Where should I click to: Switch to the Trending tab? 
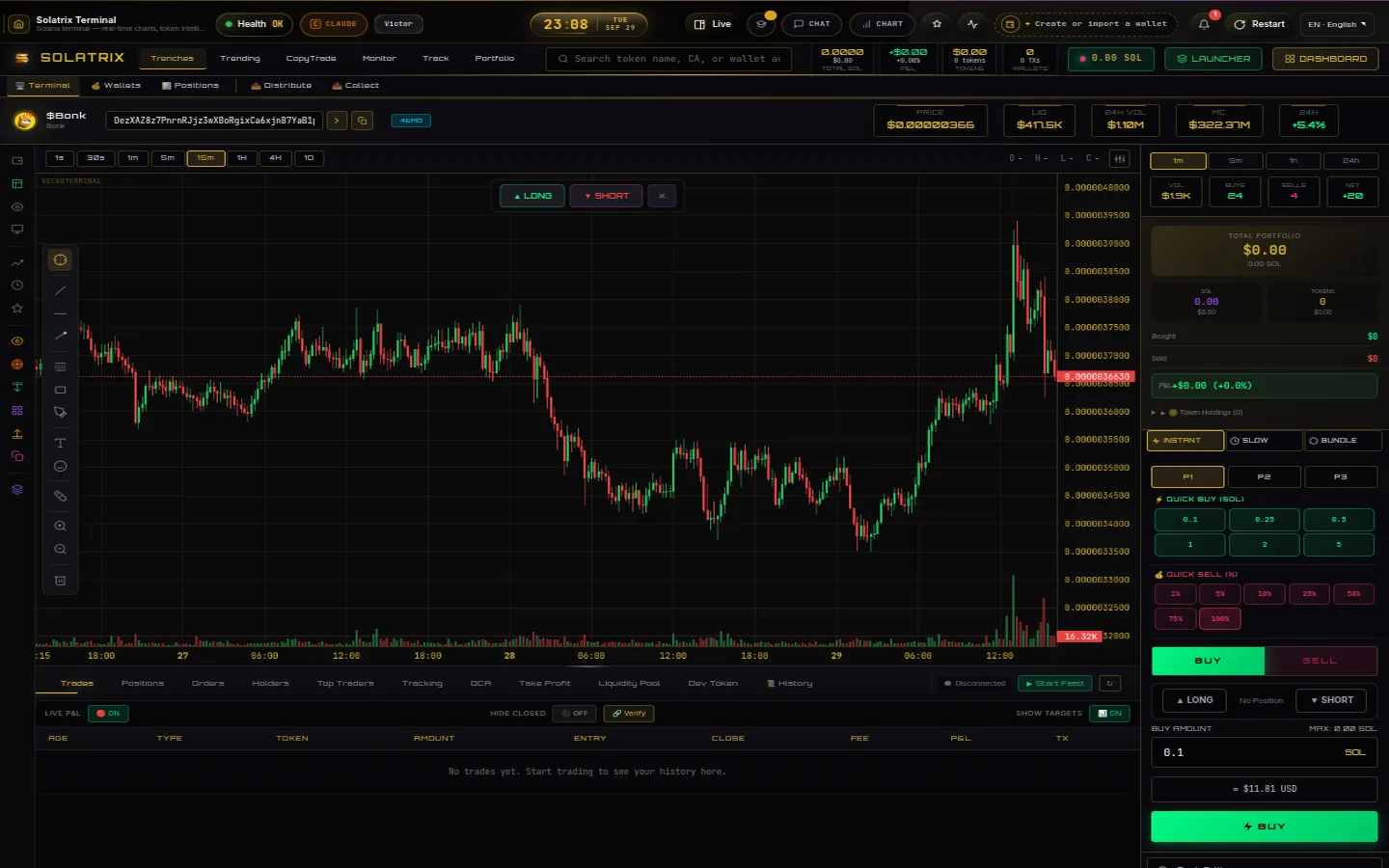(240, 59)
